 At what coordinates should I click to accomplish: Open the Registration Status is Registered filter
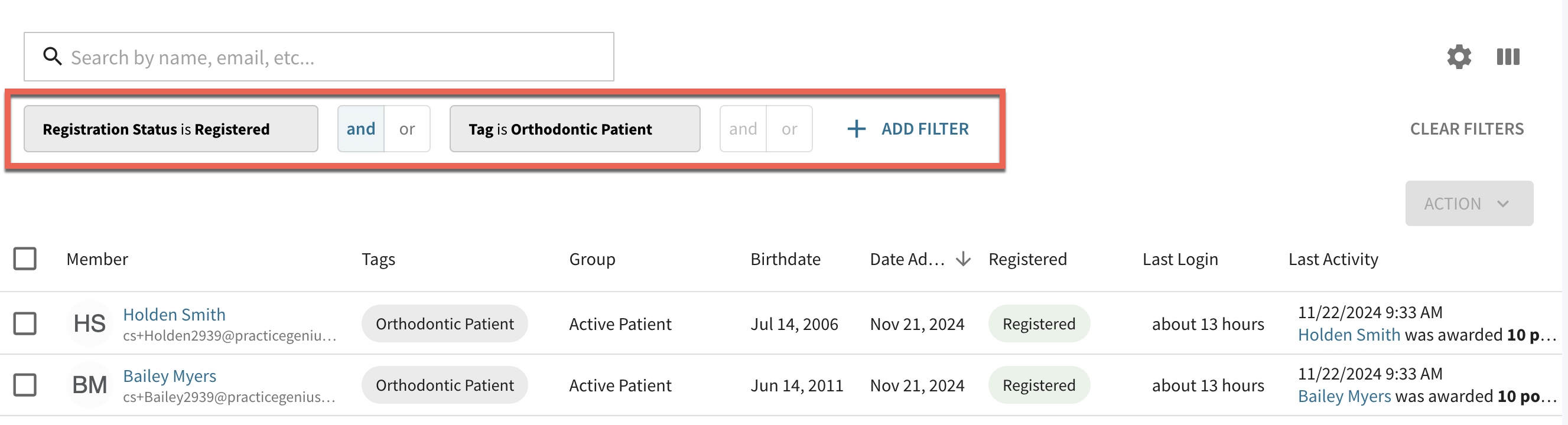(x=171, y=129)
